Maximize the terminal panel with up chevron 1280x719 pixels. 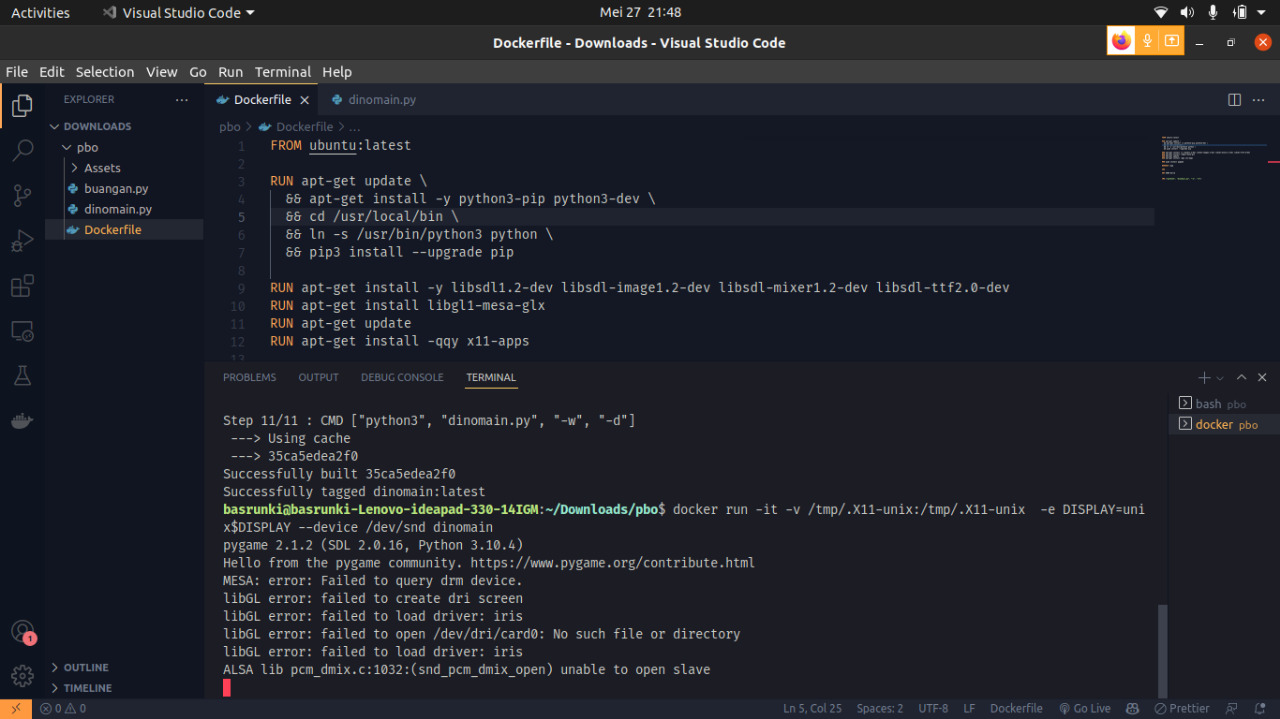coord(1241,378)
